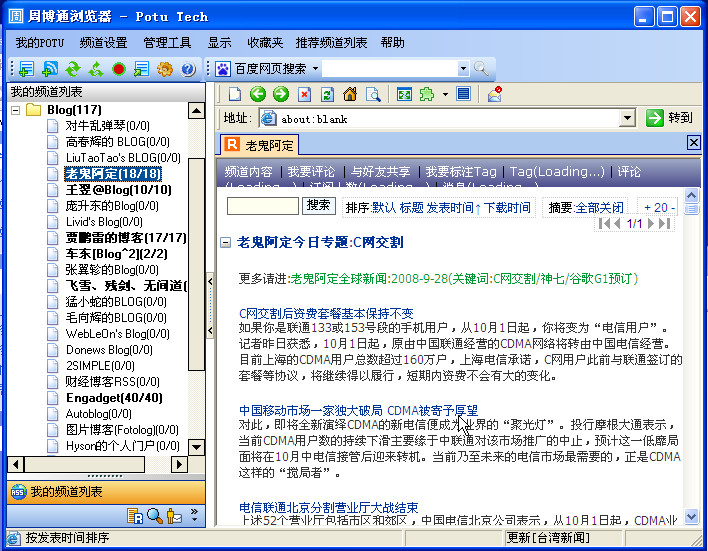Screen dimensions: 708x551
Task: Open settings with the orange gear icon
Action: pos(165,69)
